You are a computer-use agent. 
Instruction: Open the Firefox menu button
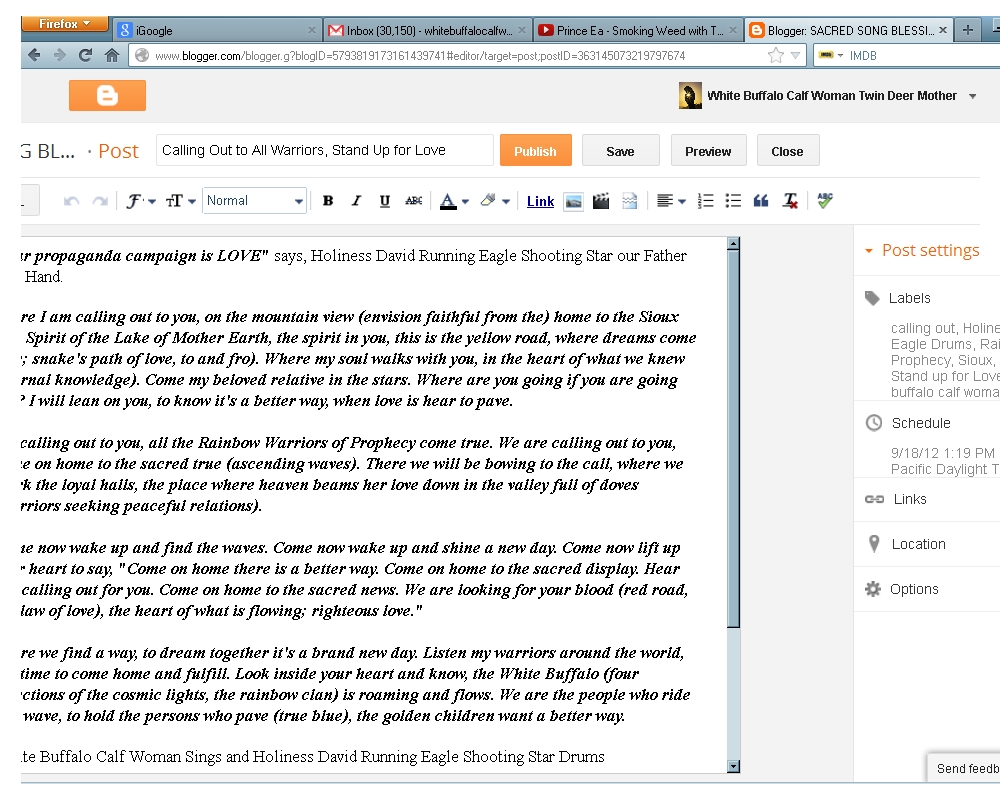tap(64, 24)
